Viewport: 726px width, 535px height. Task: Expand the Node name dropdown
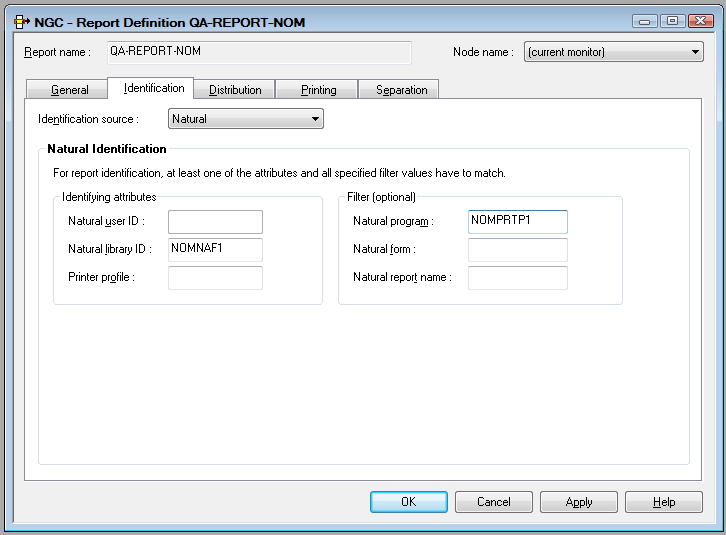613,52
